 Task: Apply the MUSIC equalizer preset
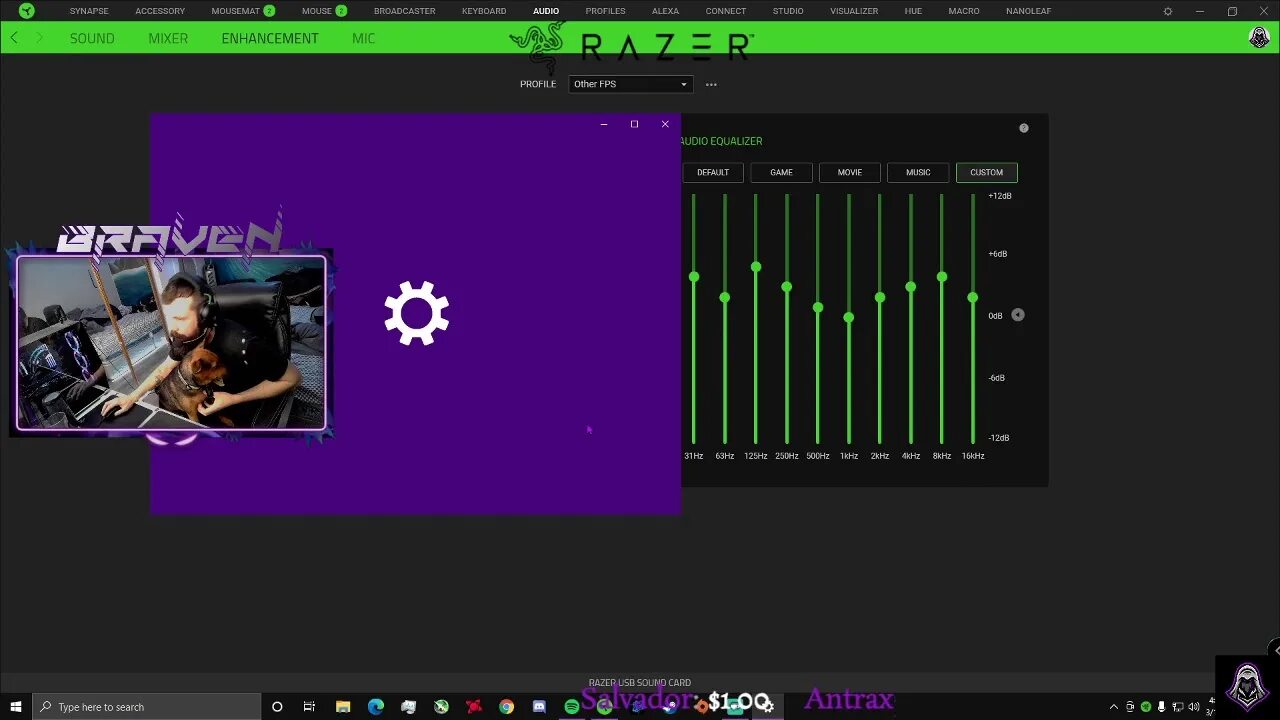[918, 172]
